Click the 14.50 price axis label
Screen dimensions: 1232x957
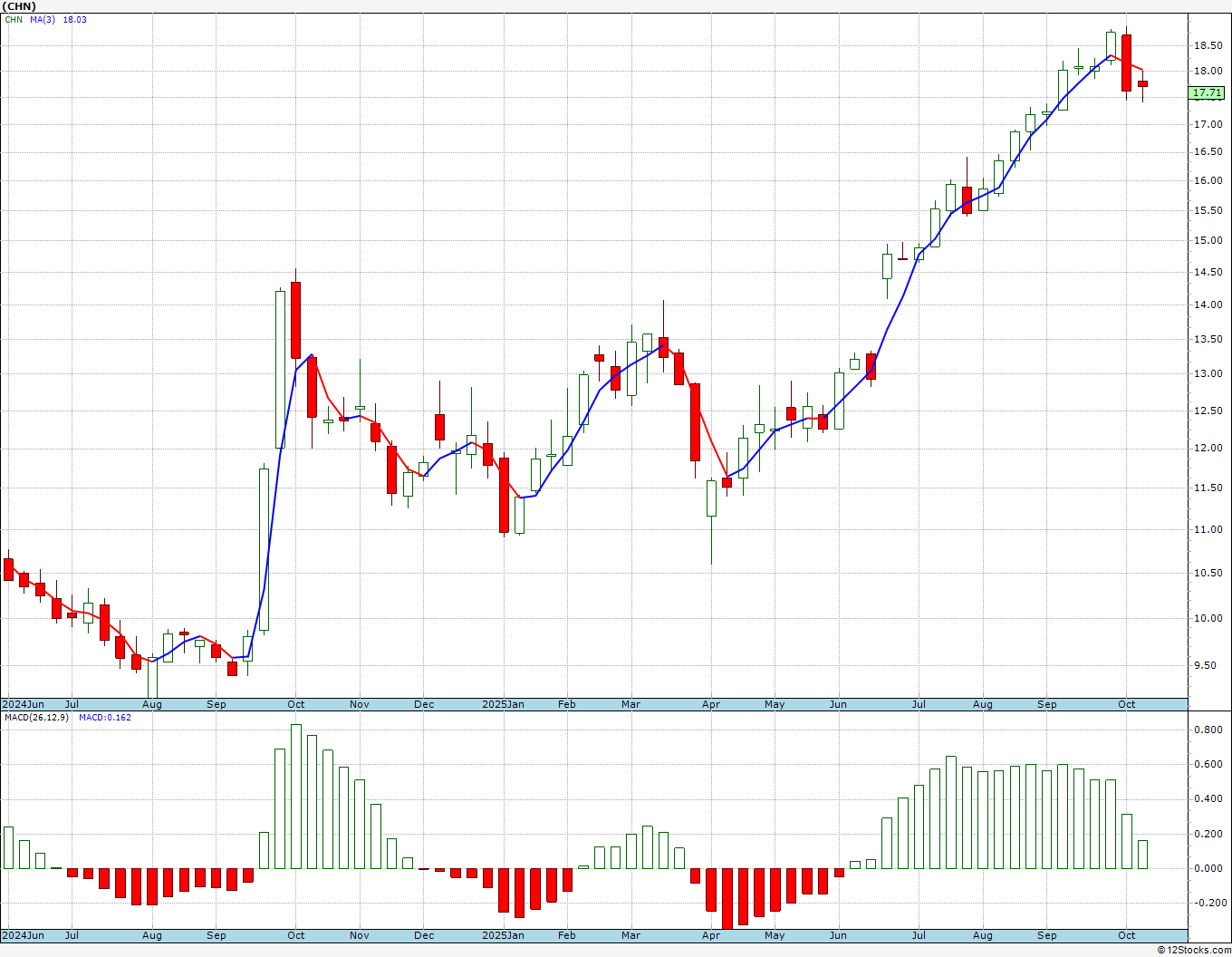[1207, 272]
